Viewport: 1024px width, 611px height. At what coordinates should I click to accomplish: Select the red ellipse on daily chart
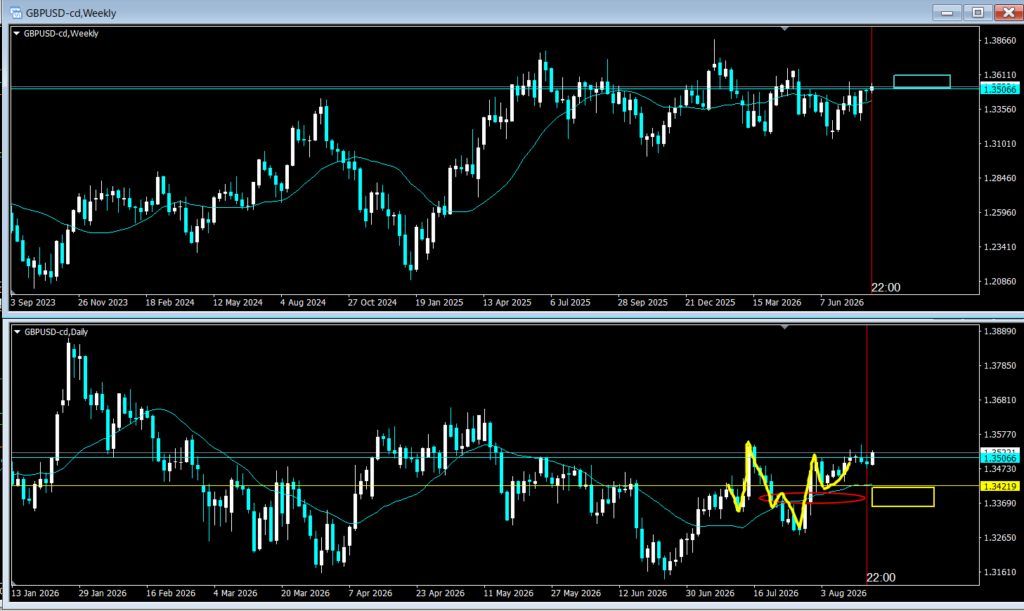pos(812,498)
